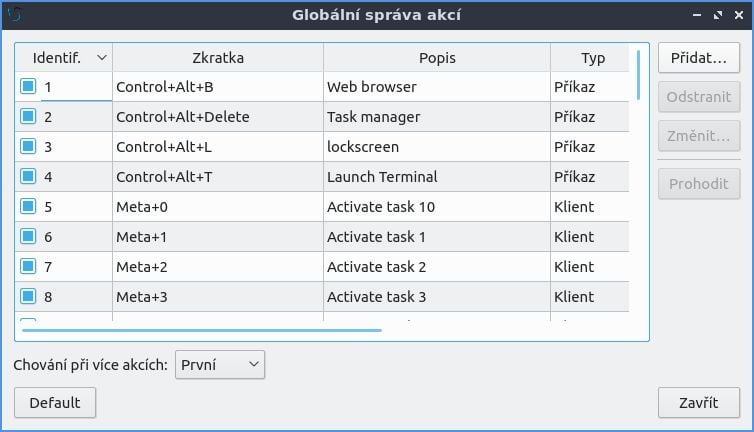Click the window shade (roll-up) icon in title bar
The height and width of the screenshot is (432, 754).
pos(698,15)
